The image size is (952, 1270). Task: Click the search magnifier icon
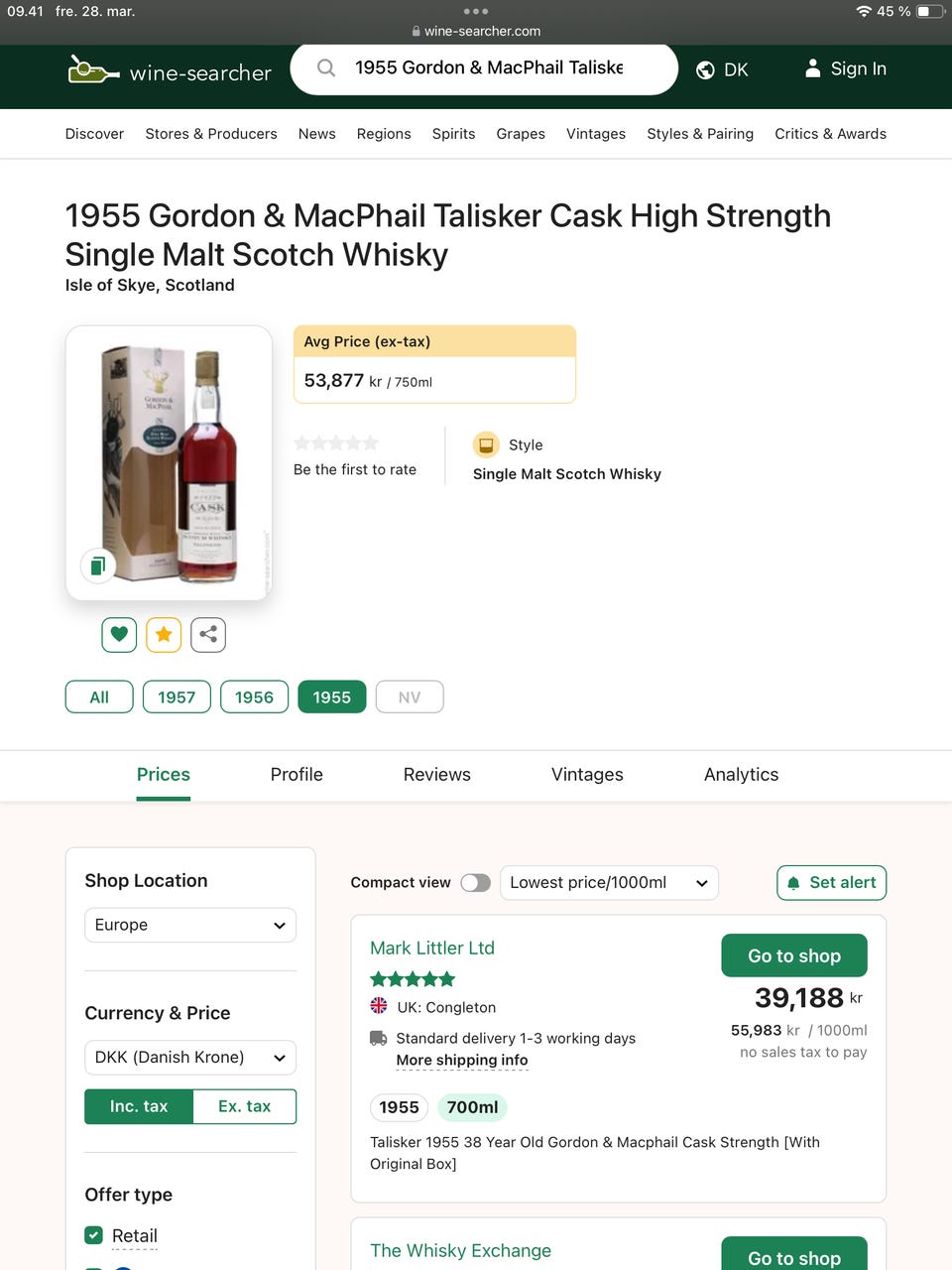point(325,68)
